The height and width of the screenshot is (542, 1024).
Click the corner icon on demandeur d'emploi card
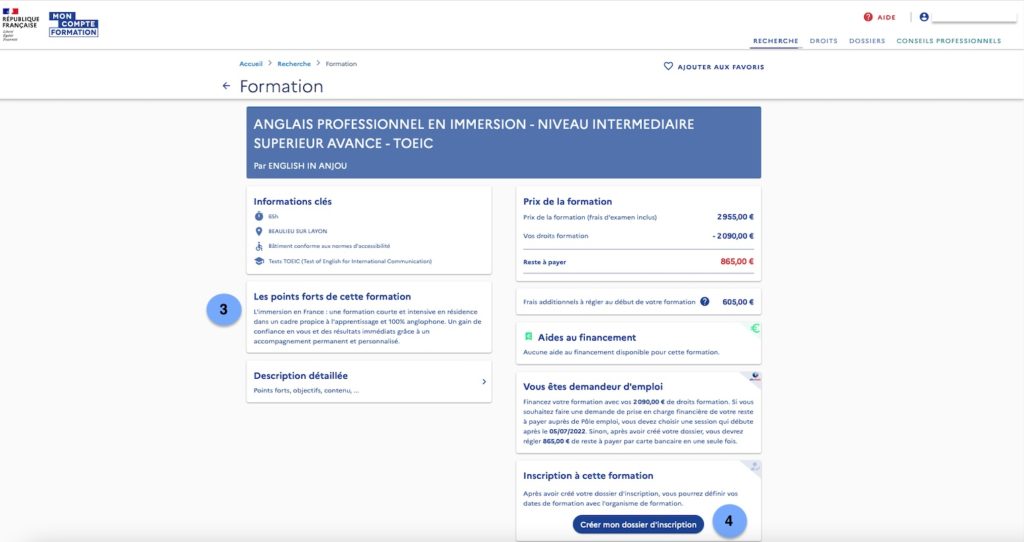click(755, 377)
